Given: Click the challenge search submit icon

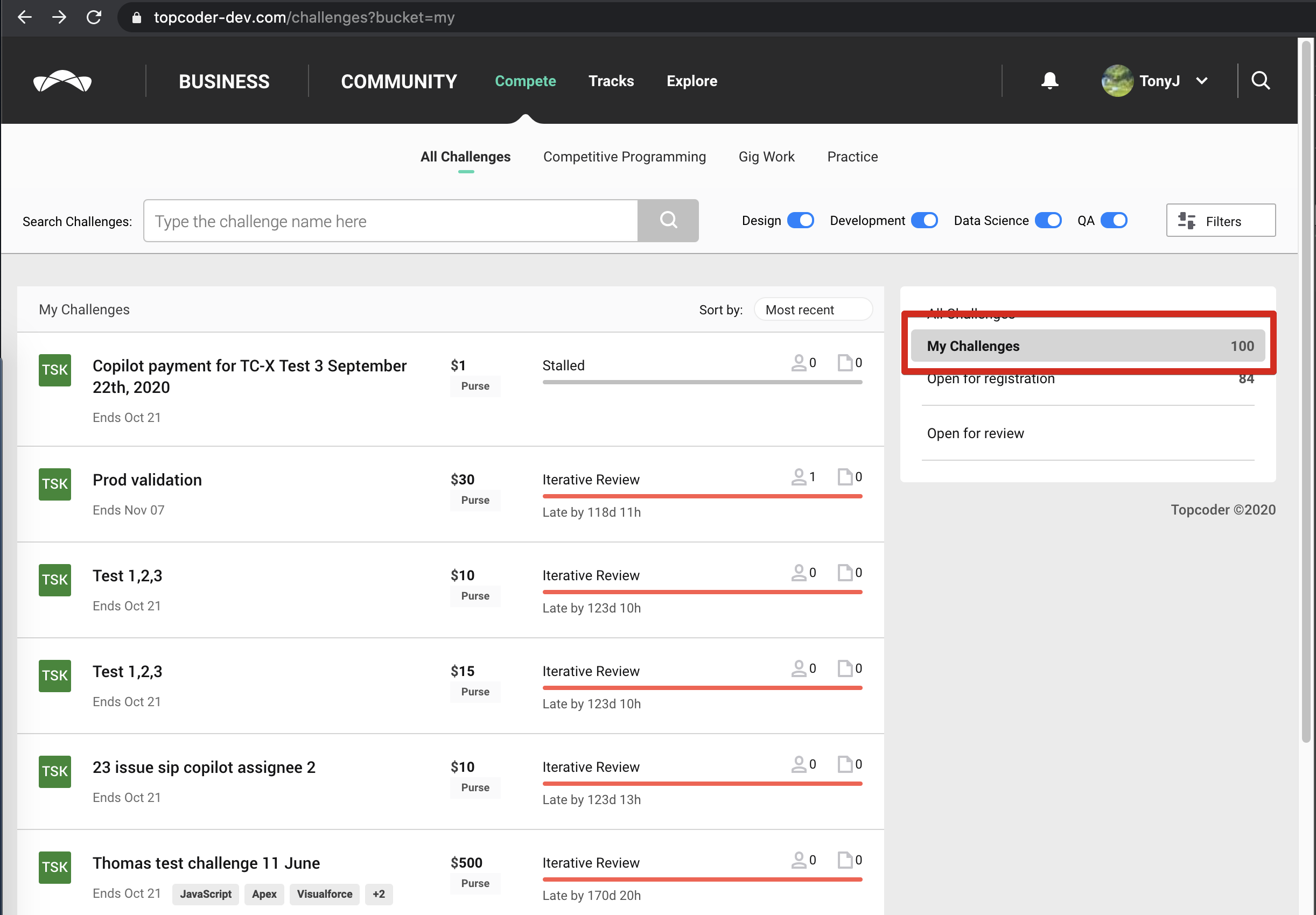Looking at the screenshot, I should tap(668, 221).
